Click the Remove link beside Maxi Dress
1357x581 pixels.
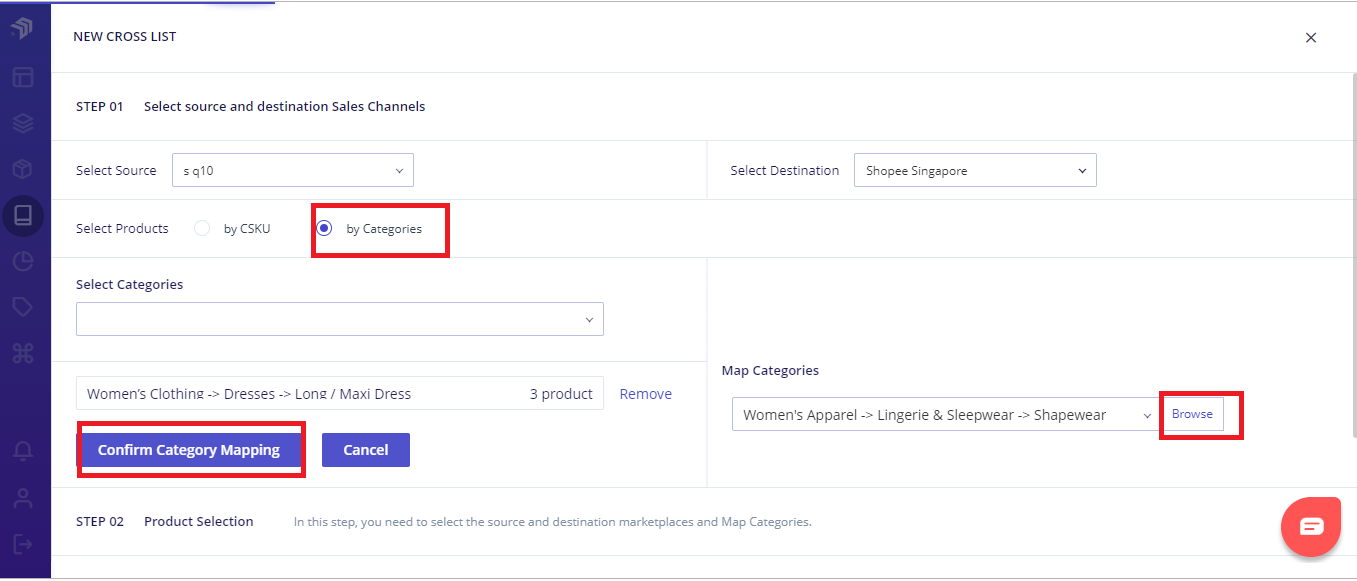pyautogui.click(x=646, y=394)
